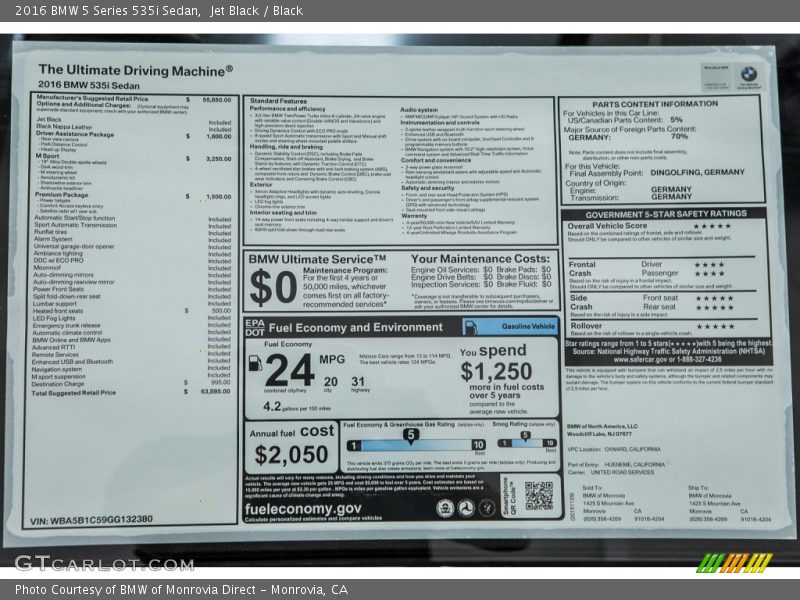Click the '2016 BMW 535i Sedan' subtitle
Viewport: 800px width, 600px height.
point(89,85)
